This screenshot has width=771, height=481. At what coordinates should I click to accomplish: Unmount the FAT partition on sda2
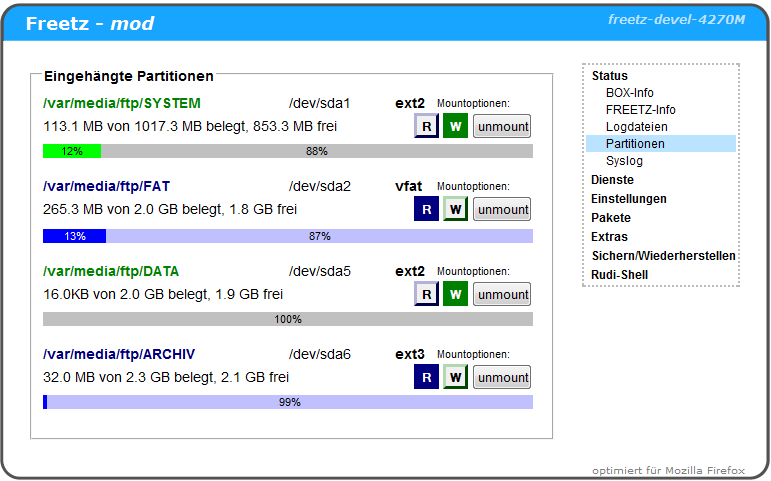502,209
